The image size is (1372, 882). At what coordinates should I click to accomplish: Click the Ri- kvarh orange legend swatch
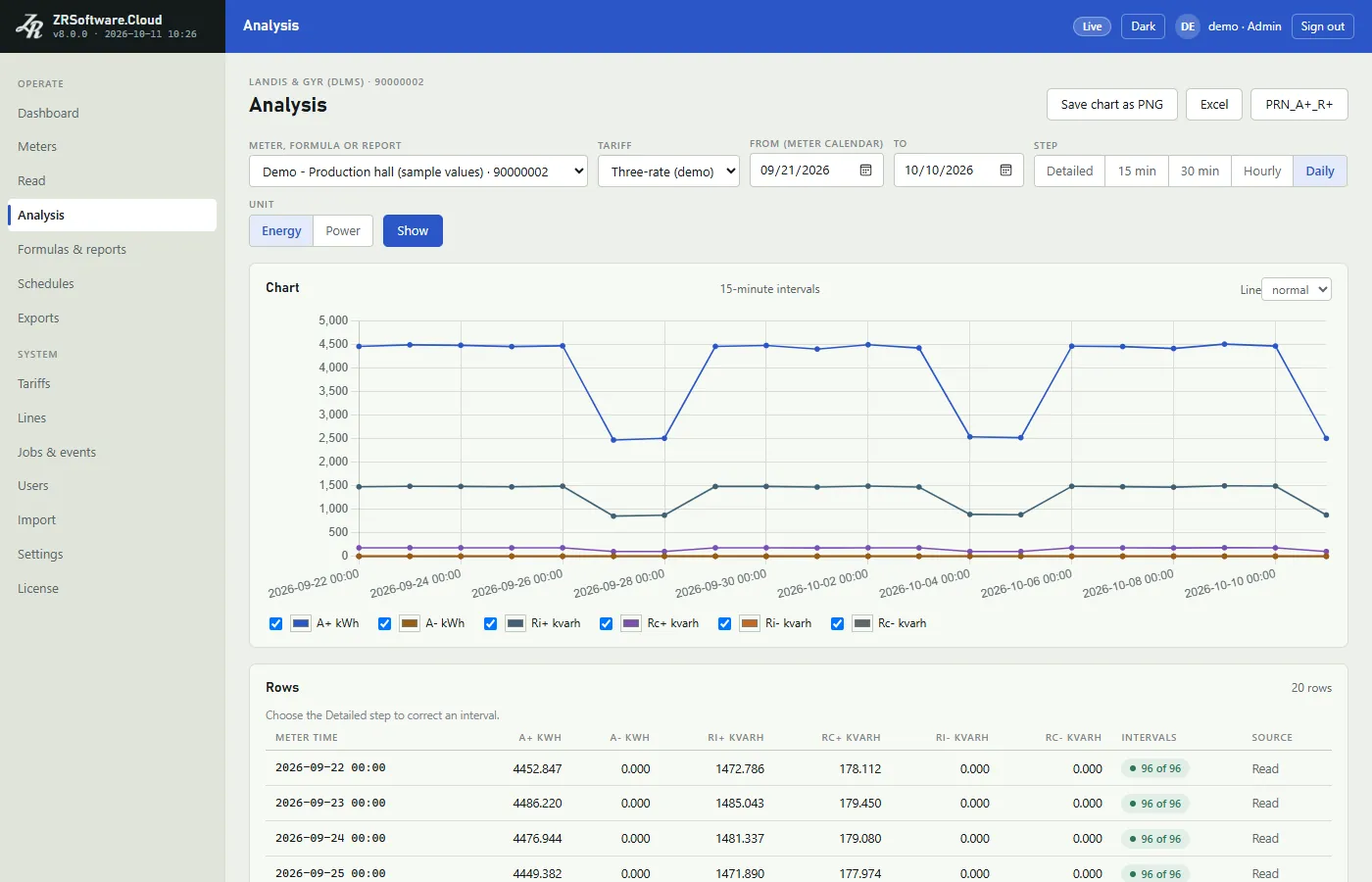click(x=750, y=623)
